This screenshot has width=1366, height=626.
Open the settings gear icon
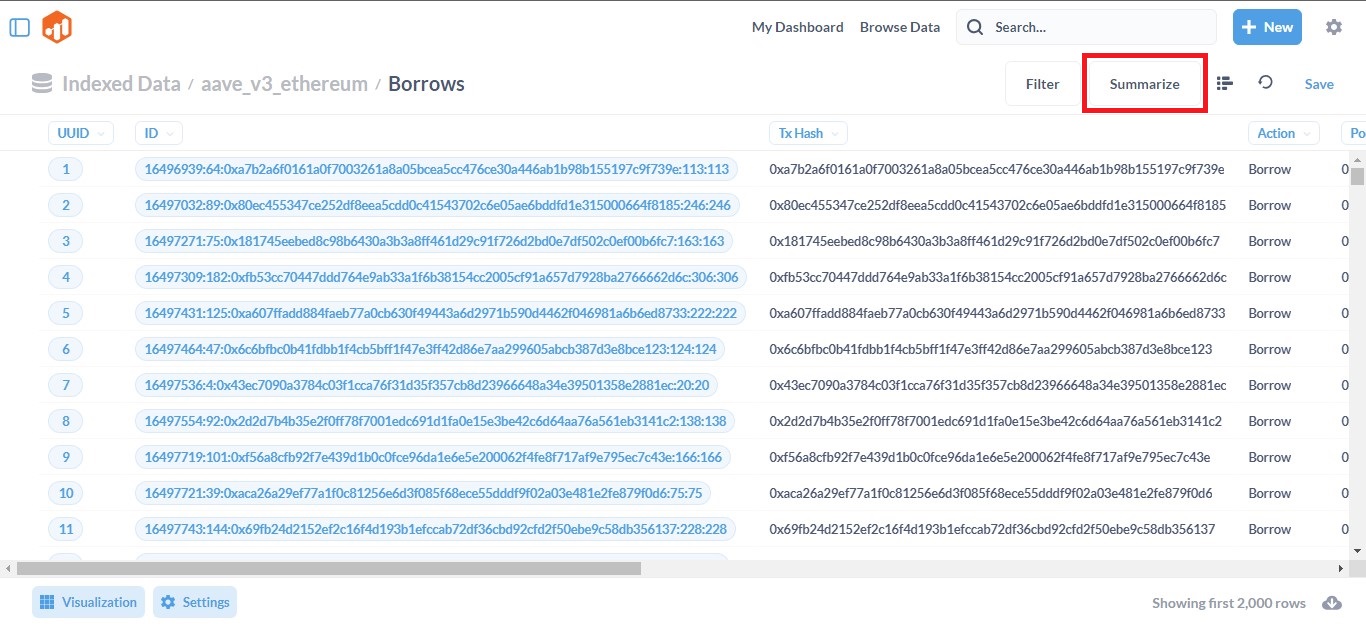(x=1333, y=27)
